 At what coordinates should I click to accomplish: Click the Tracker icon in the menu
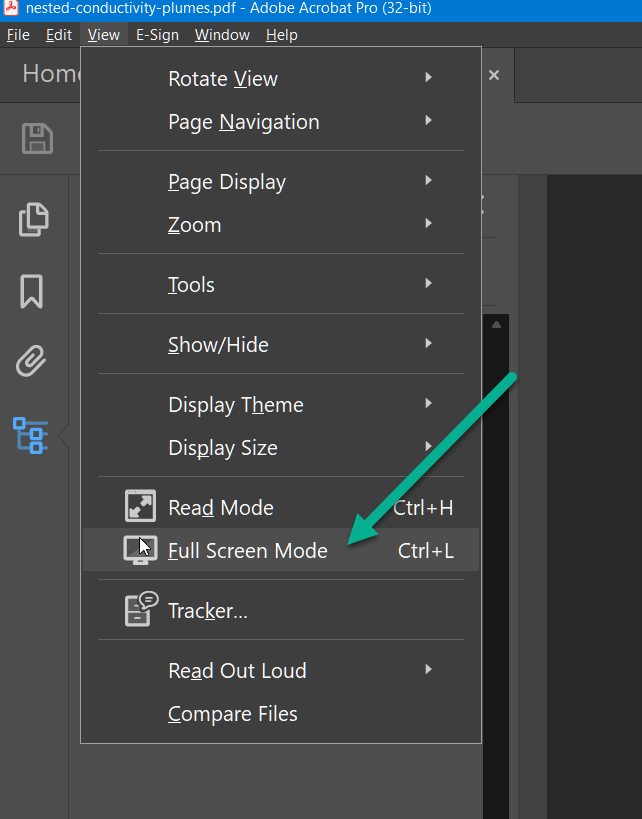pos(141,609)
